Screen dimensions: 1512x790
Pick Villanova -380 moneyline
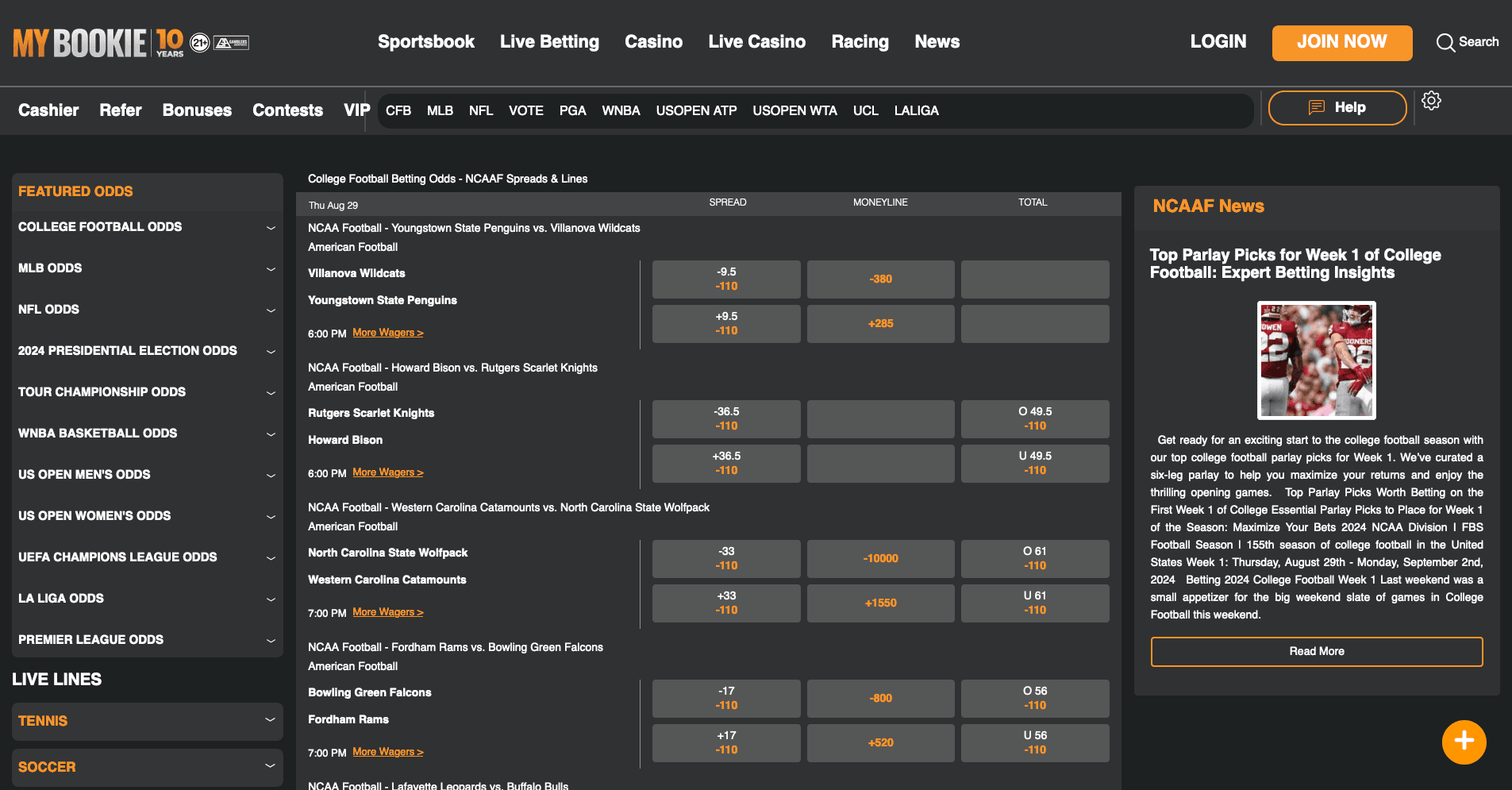[880, 279]
